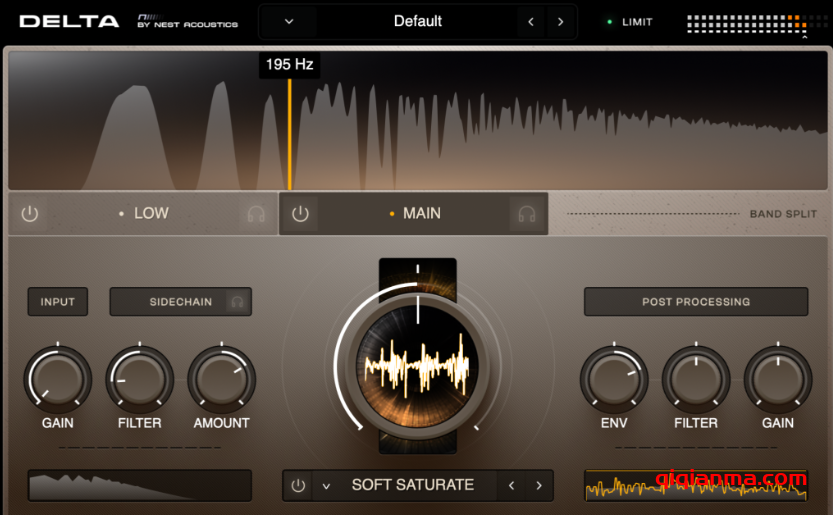Viewport: 833px width, 515px height.
Task: Click the BAND SPLIT label
Action: point(783,214)
